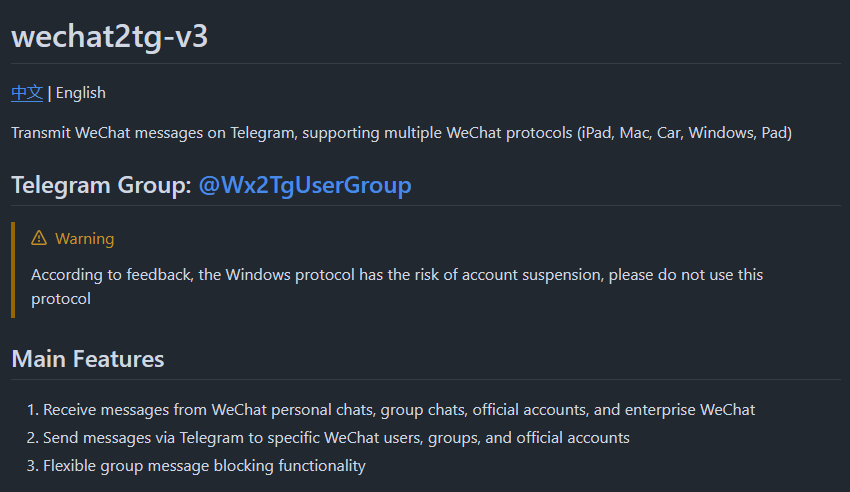Click the warning triangle icon

(x=39, y=238)
